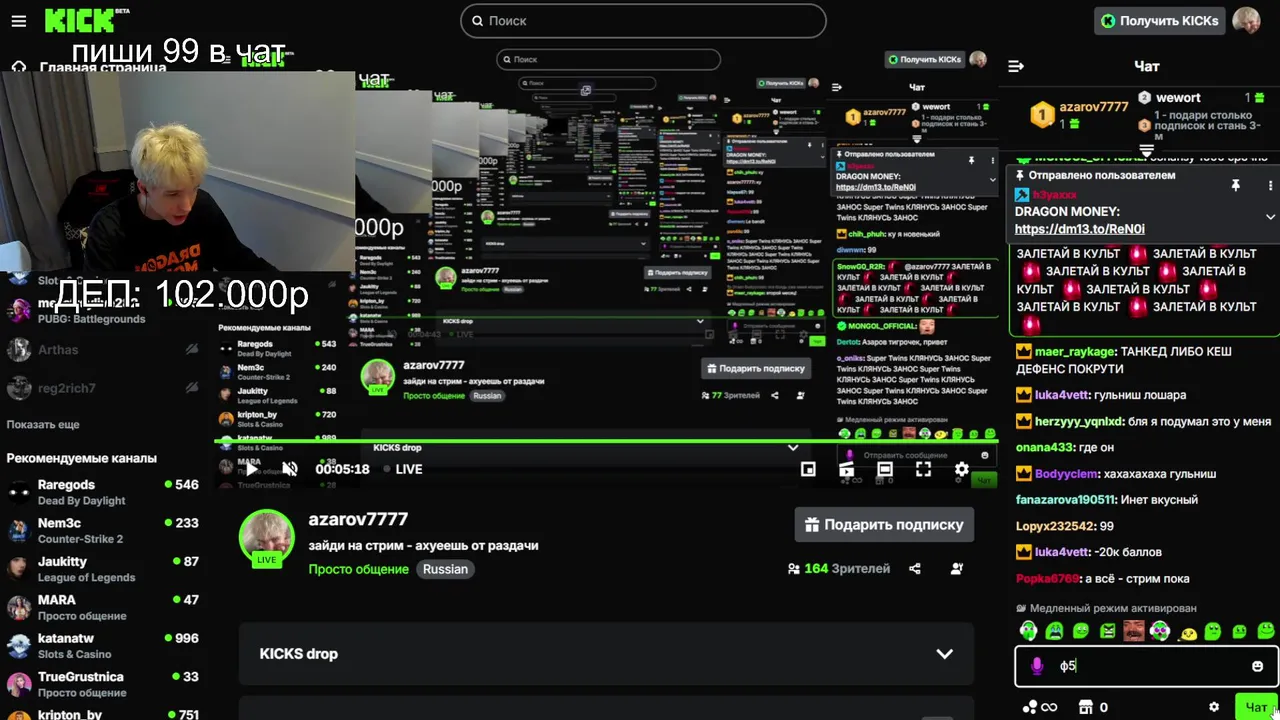Insert the angry square green emote
This screenshot has width=1280, height=720.
click(x=1107, y=631)
